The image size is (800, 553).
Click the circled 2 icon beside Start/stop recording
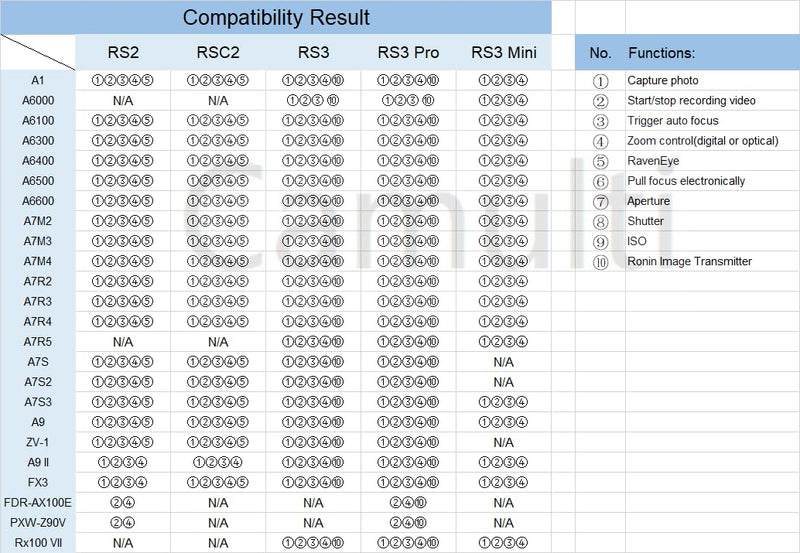click(x=601, y=101)
